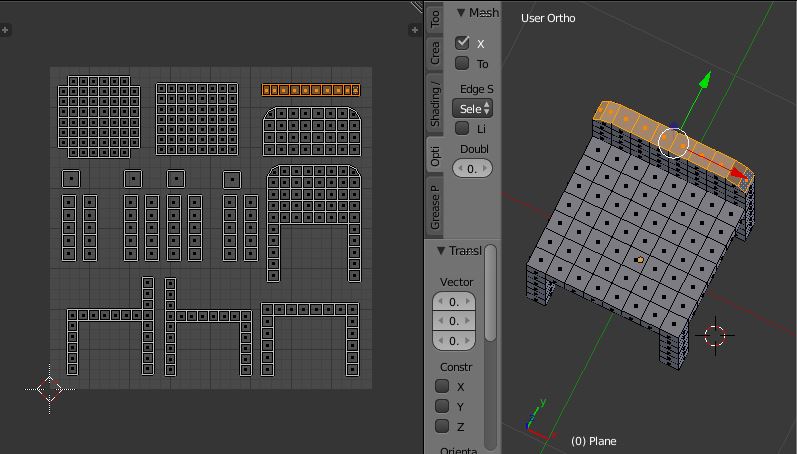The width and height of the screenshot is (797, 454).
Task: Click the Translate panel scrollbar
Action: pyautogui.click(x=491, y=293)
